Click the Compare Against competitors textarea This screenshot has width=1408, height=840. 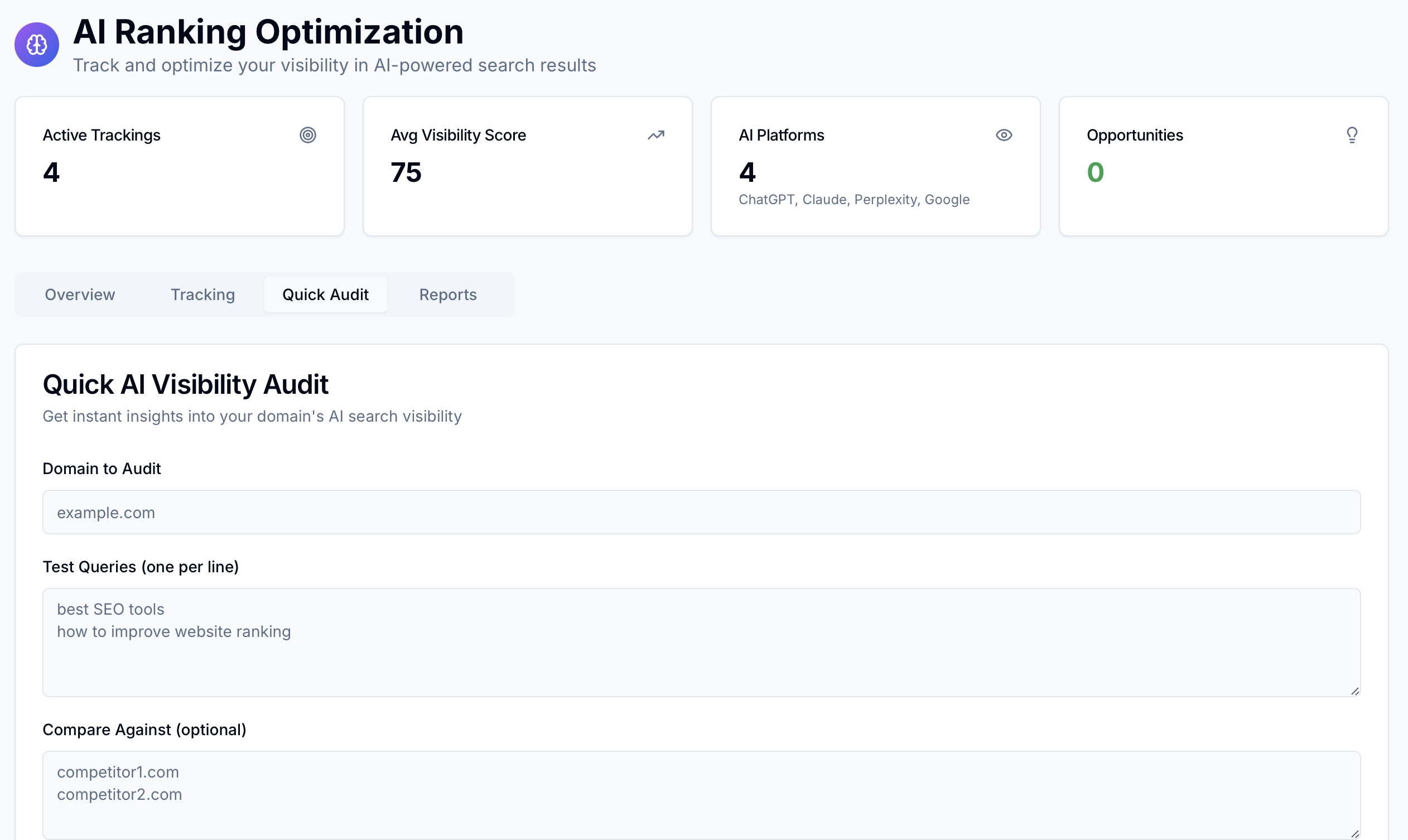click(701, 795)
